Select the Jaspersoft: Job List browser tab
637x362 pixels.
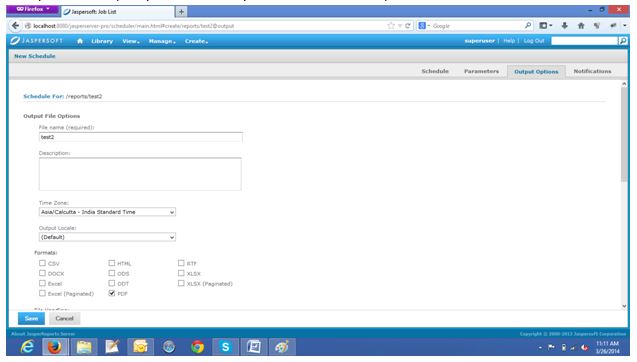point(118,12)
